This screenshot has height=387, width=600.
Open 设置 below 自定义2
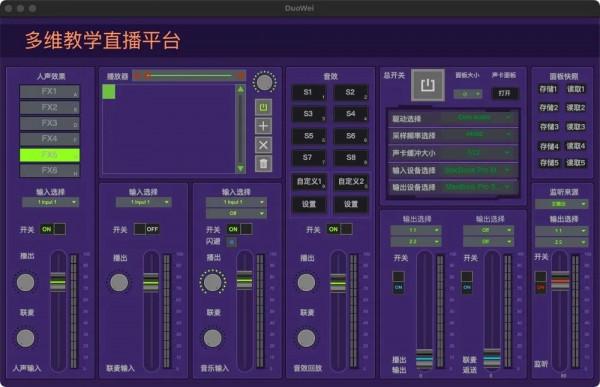pyautogui.click(x=351, y=204)
